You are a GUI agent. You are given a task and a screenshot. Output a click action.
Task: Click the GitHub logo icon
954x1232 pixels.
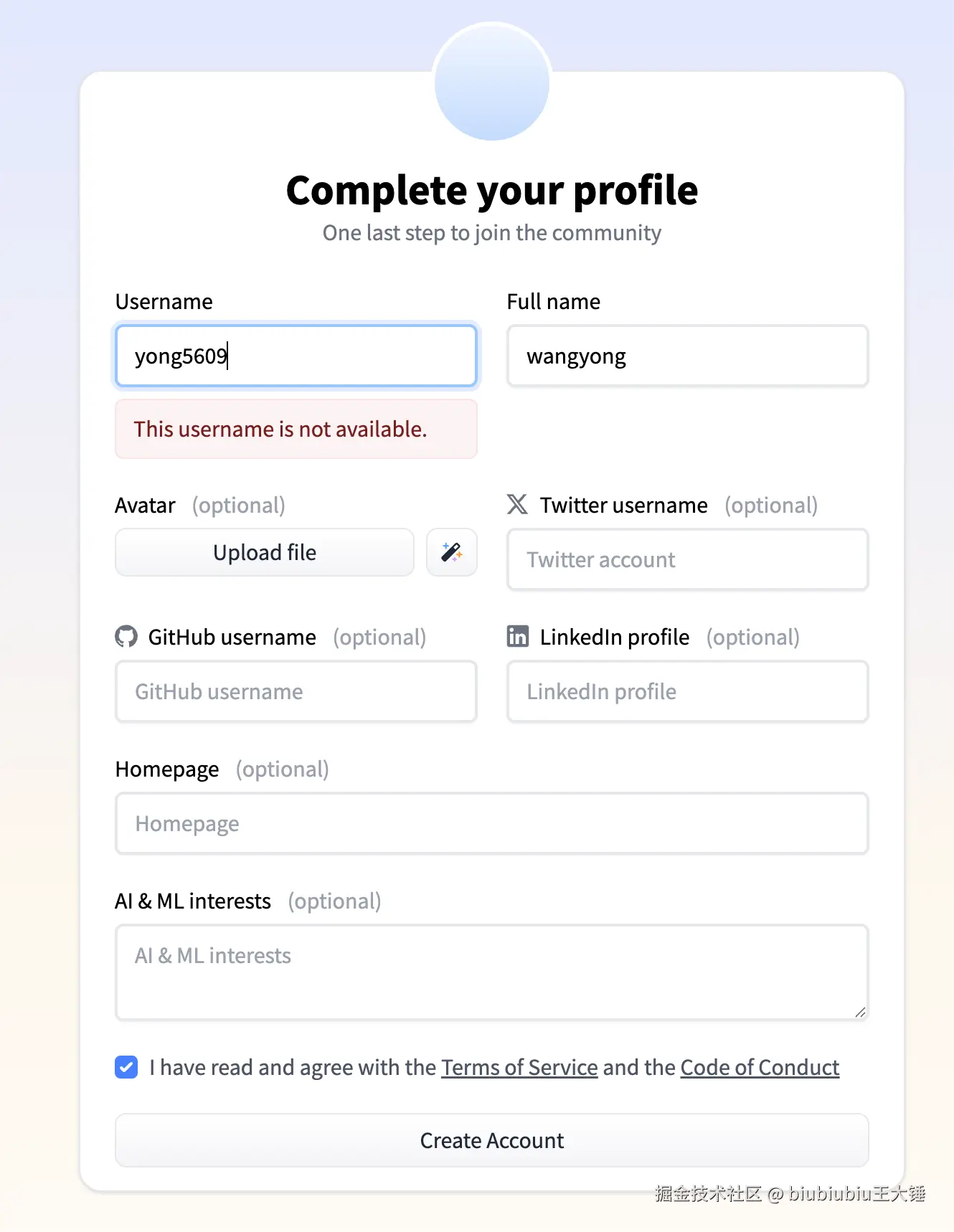[x=126, y=637]
